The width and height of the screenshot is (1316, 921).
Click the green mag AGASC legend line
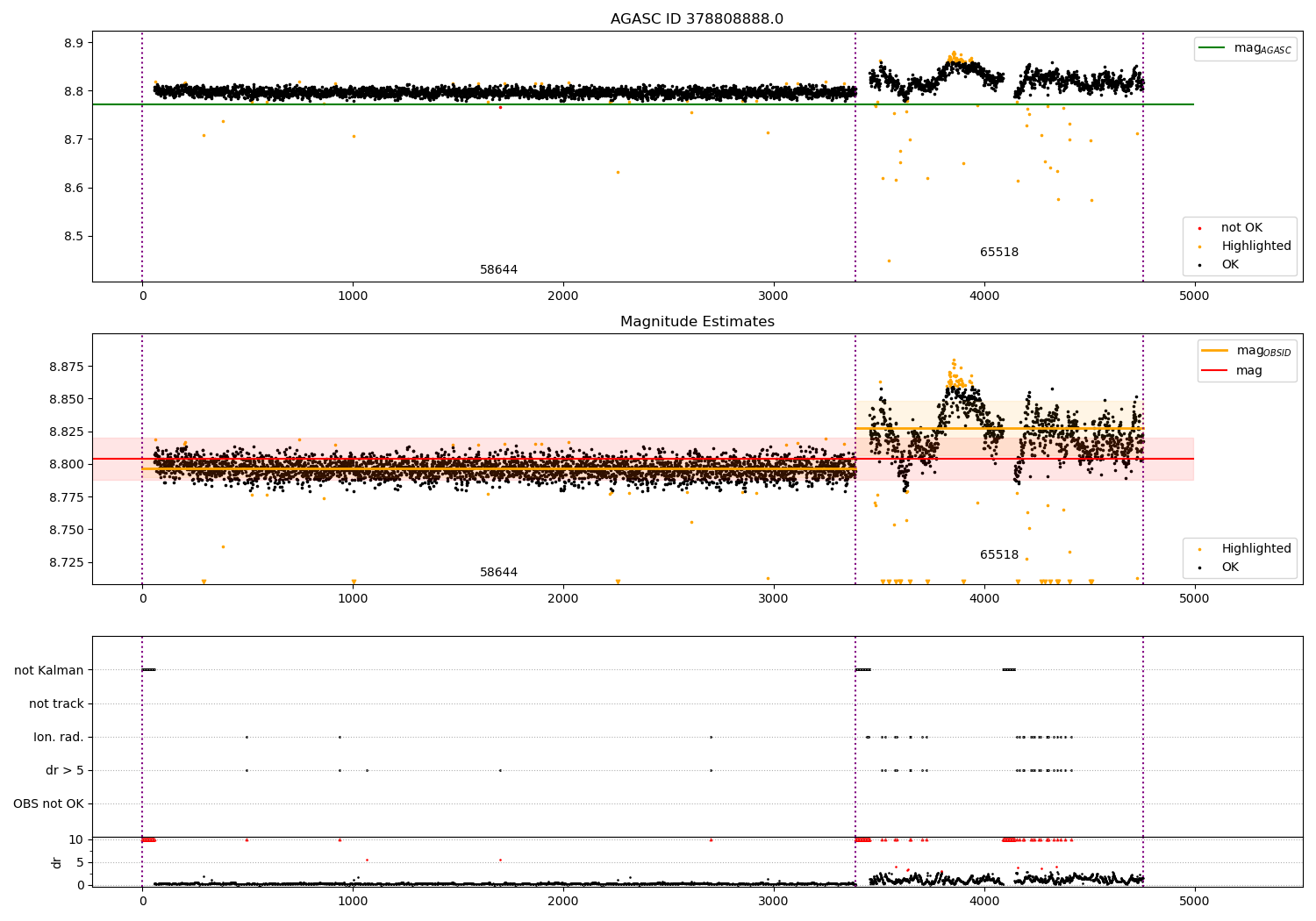coord(1212,48)
